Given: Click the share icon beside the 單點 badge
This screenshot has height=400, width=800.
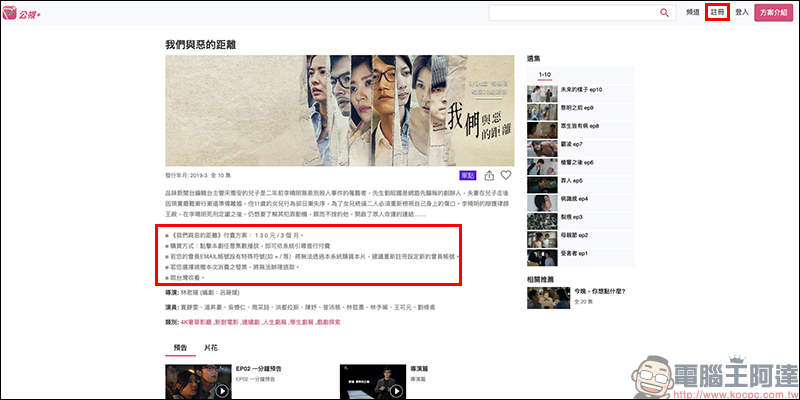Looking at the screenshot, I should tap(489, 176).
